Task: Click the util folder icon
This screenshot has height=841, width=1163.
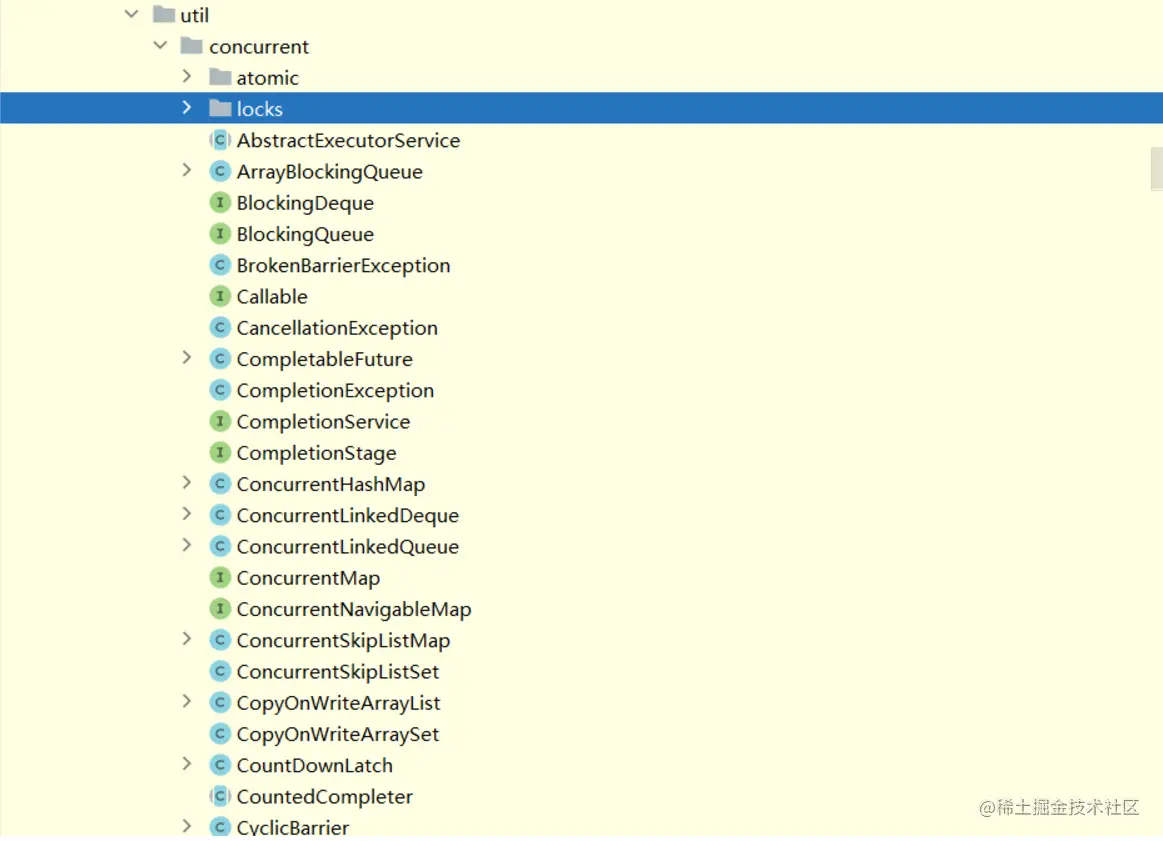Action: 164,15
